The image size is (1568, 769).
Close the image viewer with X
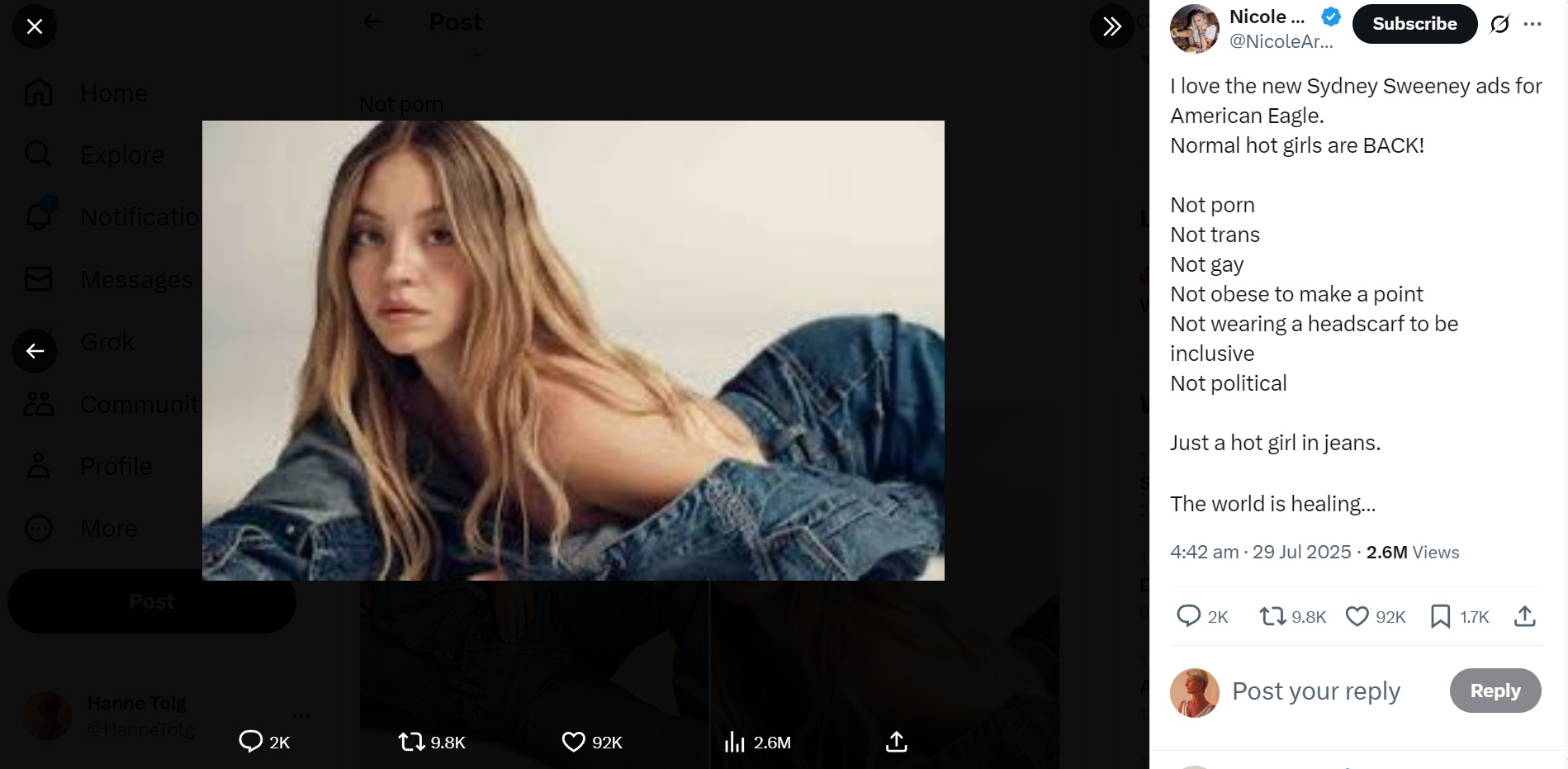35,26
